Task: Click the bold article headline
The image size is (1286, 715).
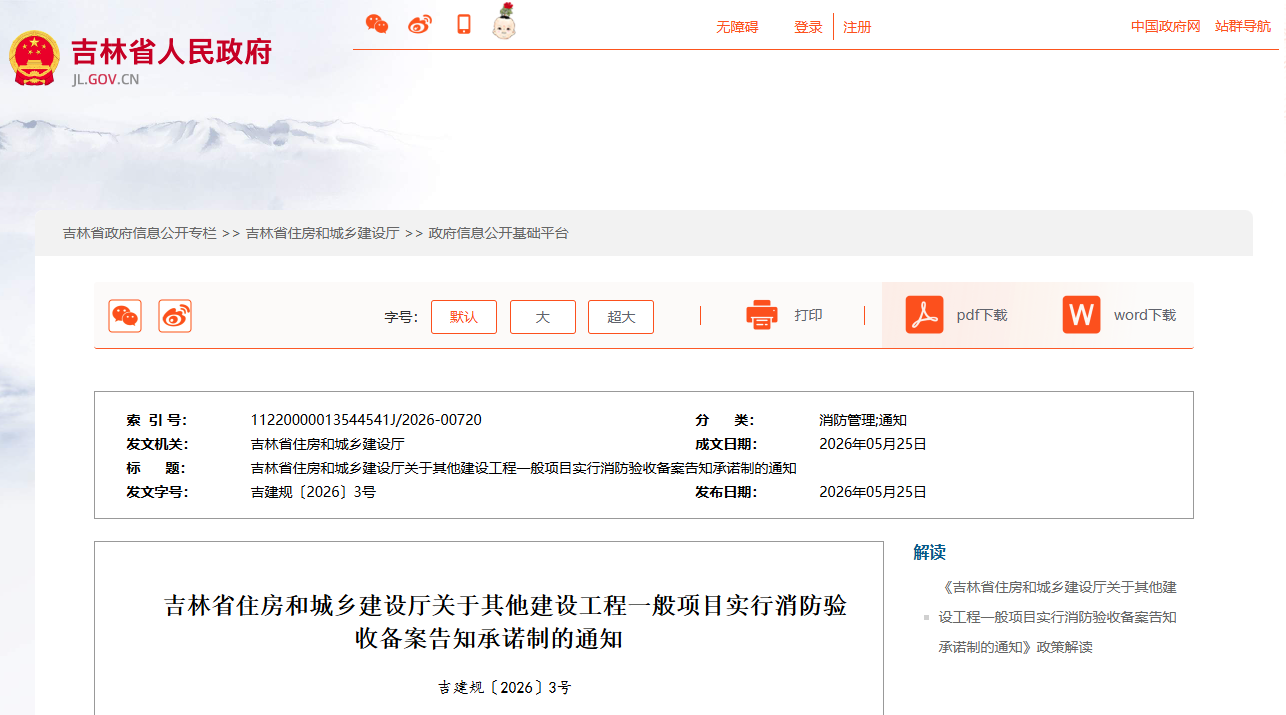Action: click(x=504, y=622)
